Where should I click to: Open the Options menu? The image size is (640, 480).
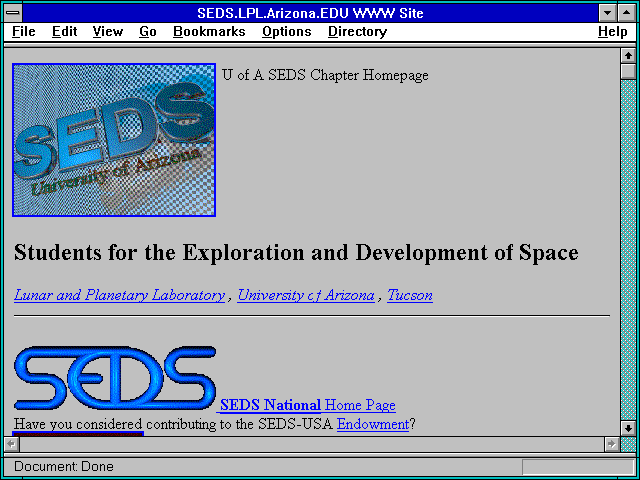tap(287, 31)
